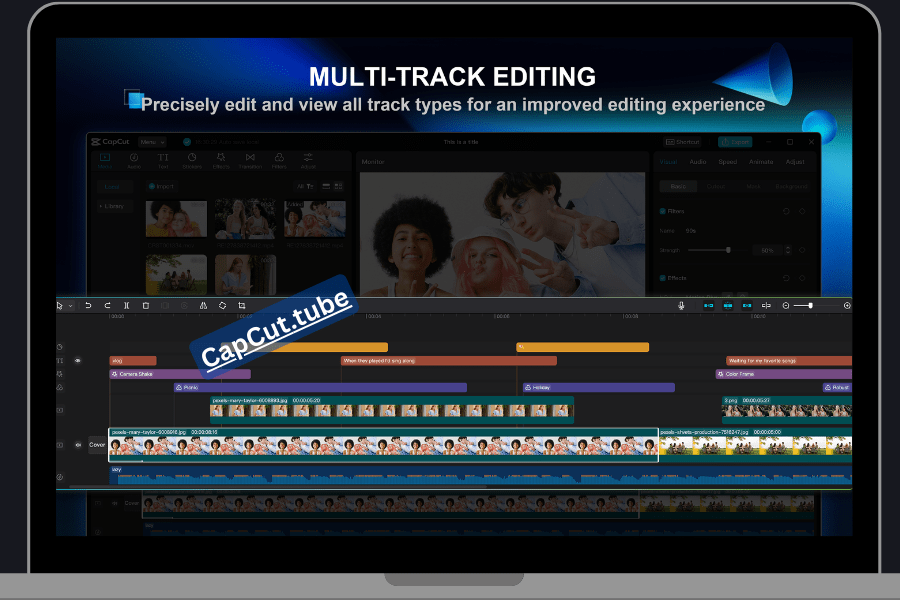Open the Menu dropdown next to CapCut logo
Screen dimensions: 900x600
point(152,142)
